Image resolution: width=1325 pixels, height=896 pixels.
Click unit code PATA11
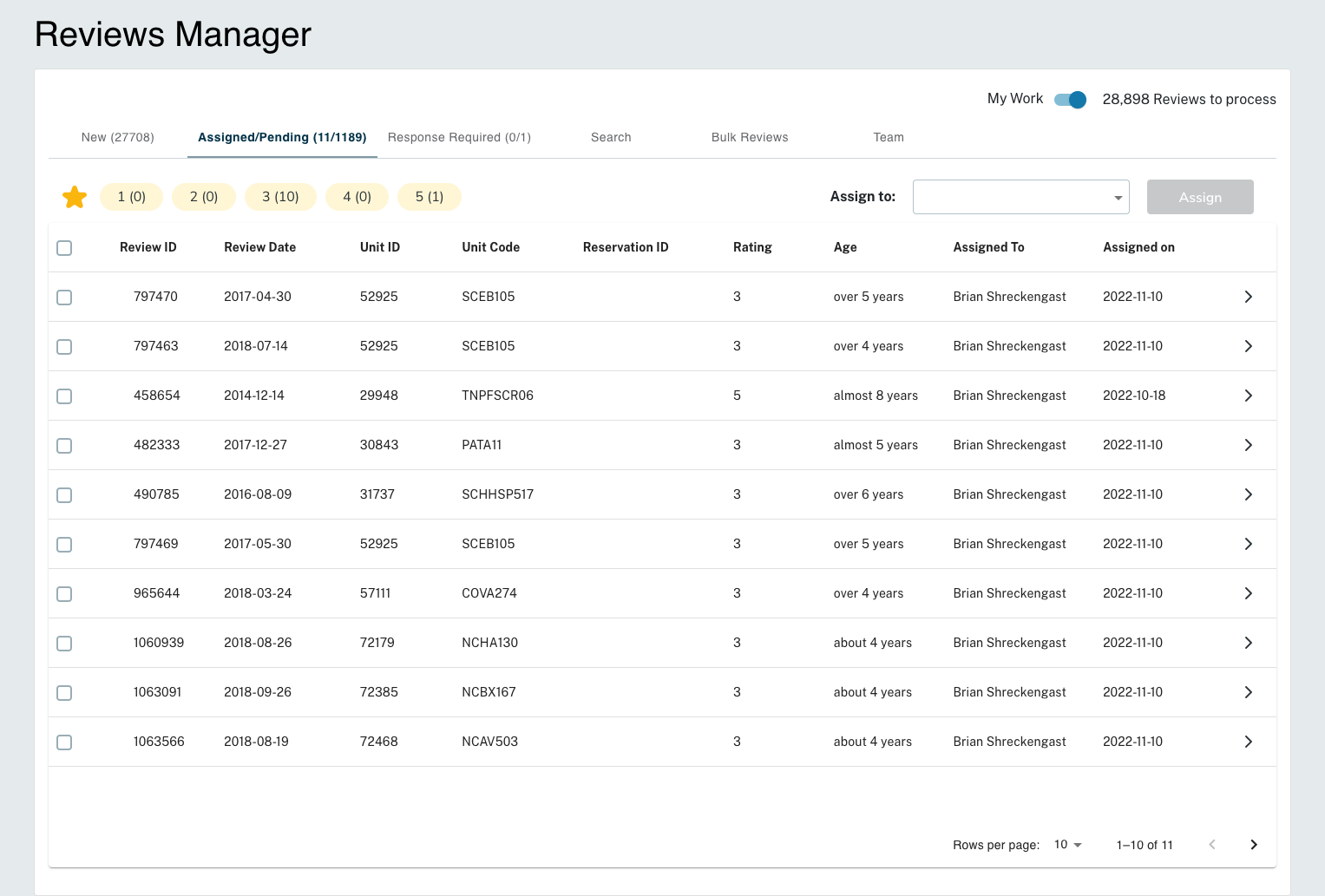click(x=482, y=445)
